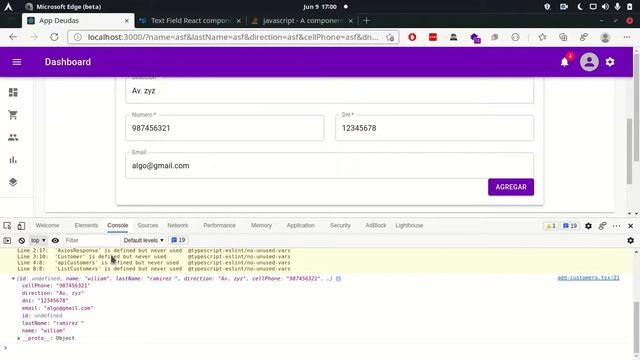The image size is (640, 360).
Task: Create a live expression eye icon
Action: pos(55,240)
